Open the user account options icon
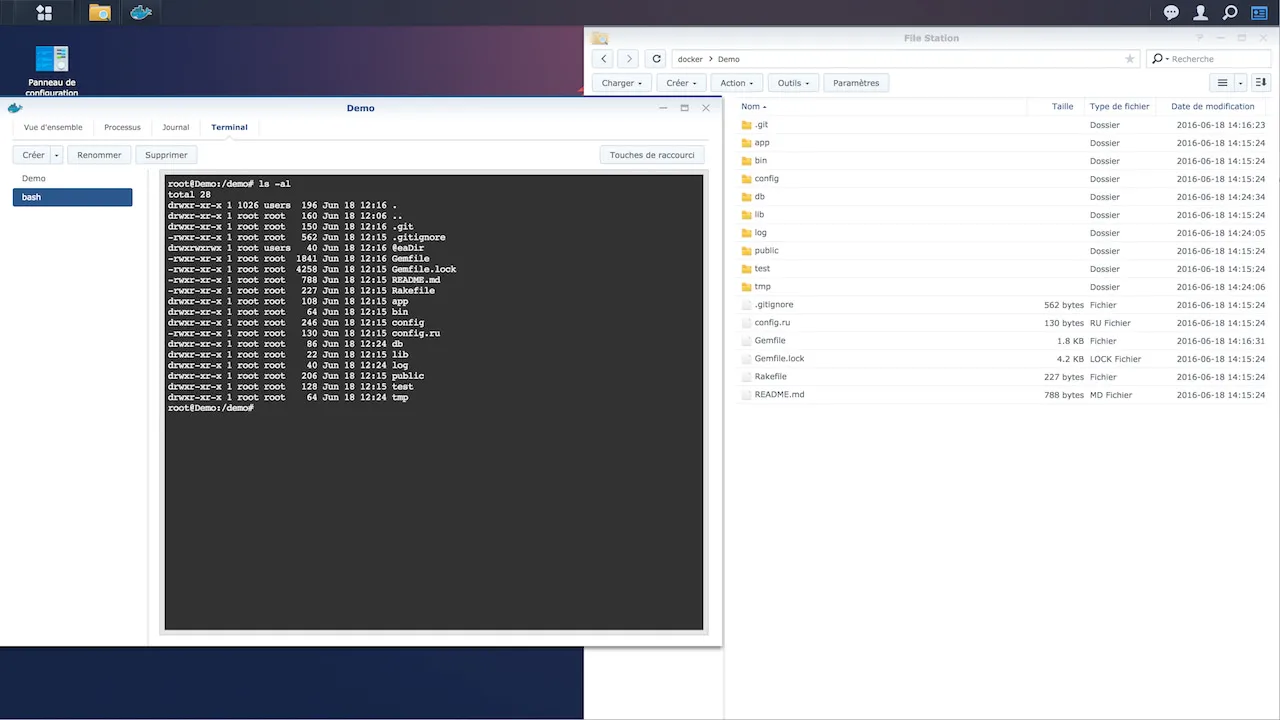Screen dimensions: 1280x720 click(1201, 13)
